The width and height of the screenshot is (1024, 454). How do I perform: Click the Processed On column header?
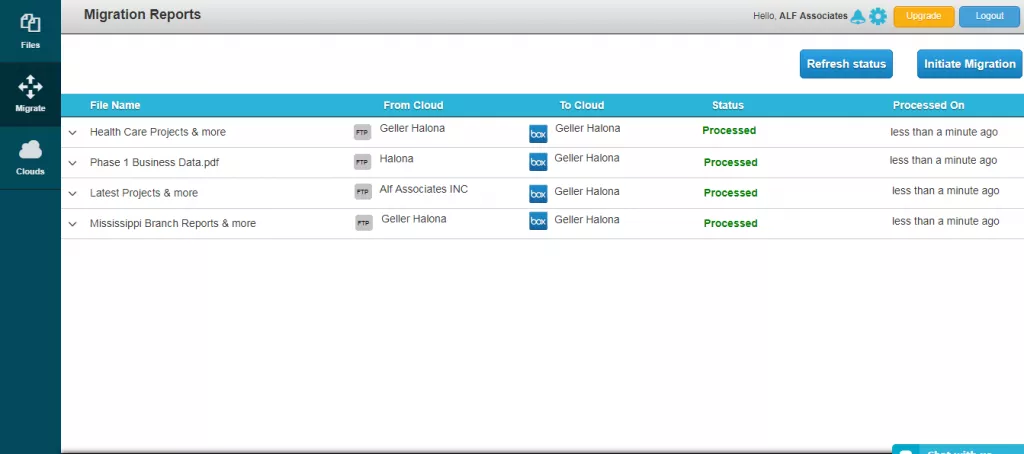pos(928,105)
